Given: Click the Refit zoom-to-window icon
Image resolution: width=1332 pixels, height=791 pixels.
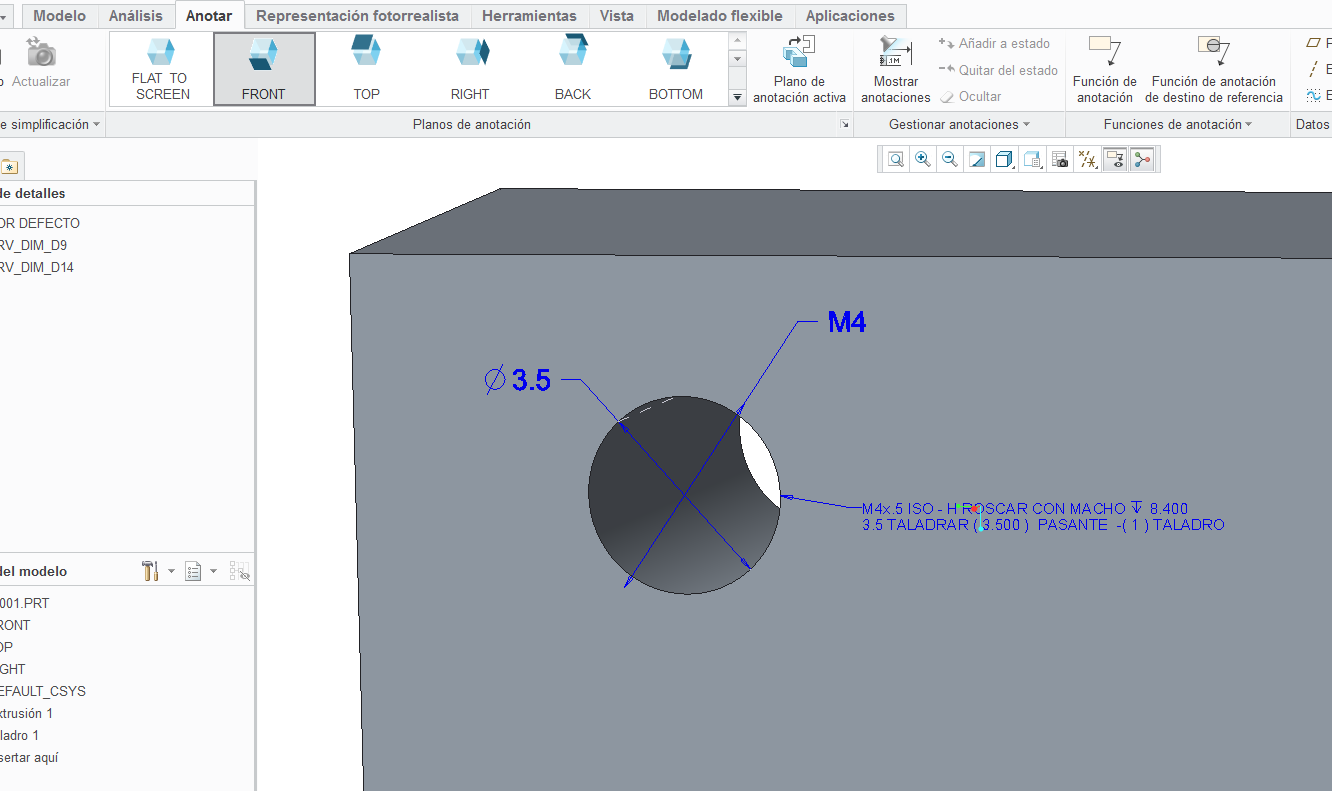Looking at the screenshot, I should pyautogui.click(x=895, y=159).
